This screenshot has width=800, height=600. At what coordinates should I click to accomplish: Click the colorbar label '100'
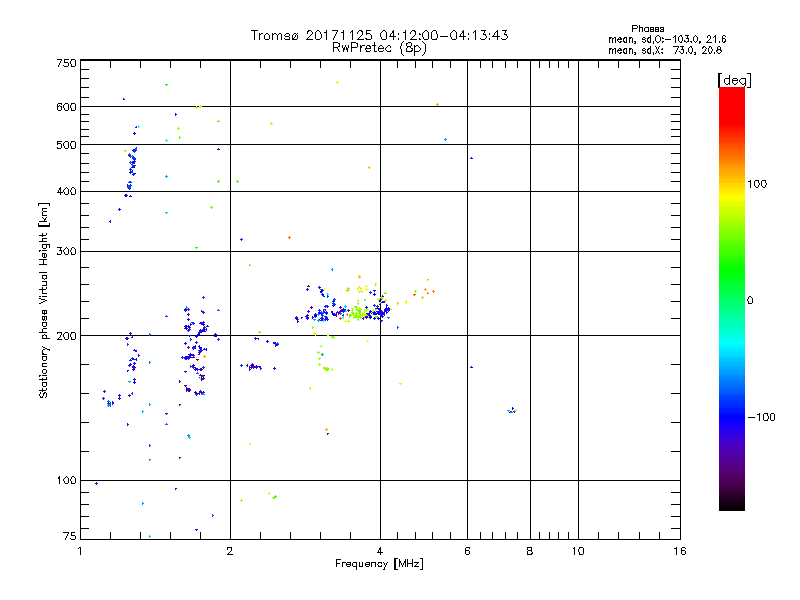click(757, 184)
